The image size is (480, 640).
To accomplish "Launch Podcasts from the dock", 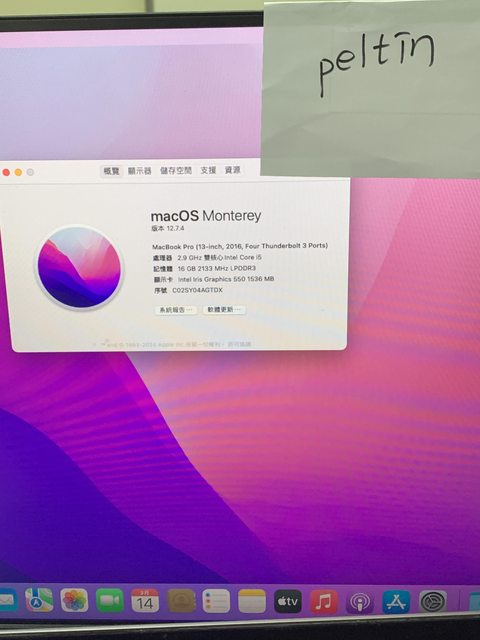I will coord(360,602).
